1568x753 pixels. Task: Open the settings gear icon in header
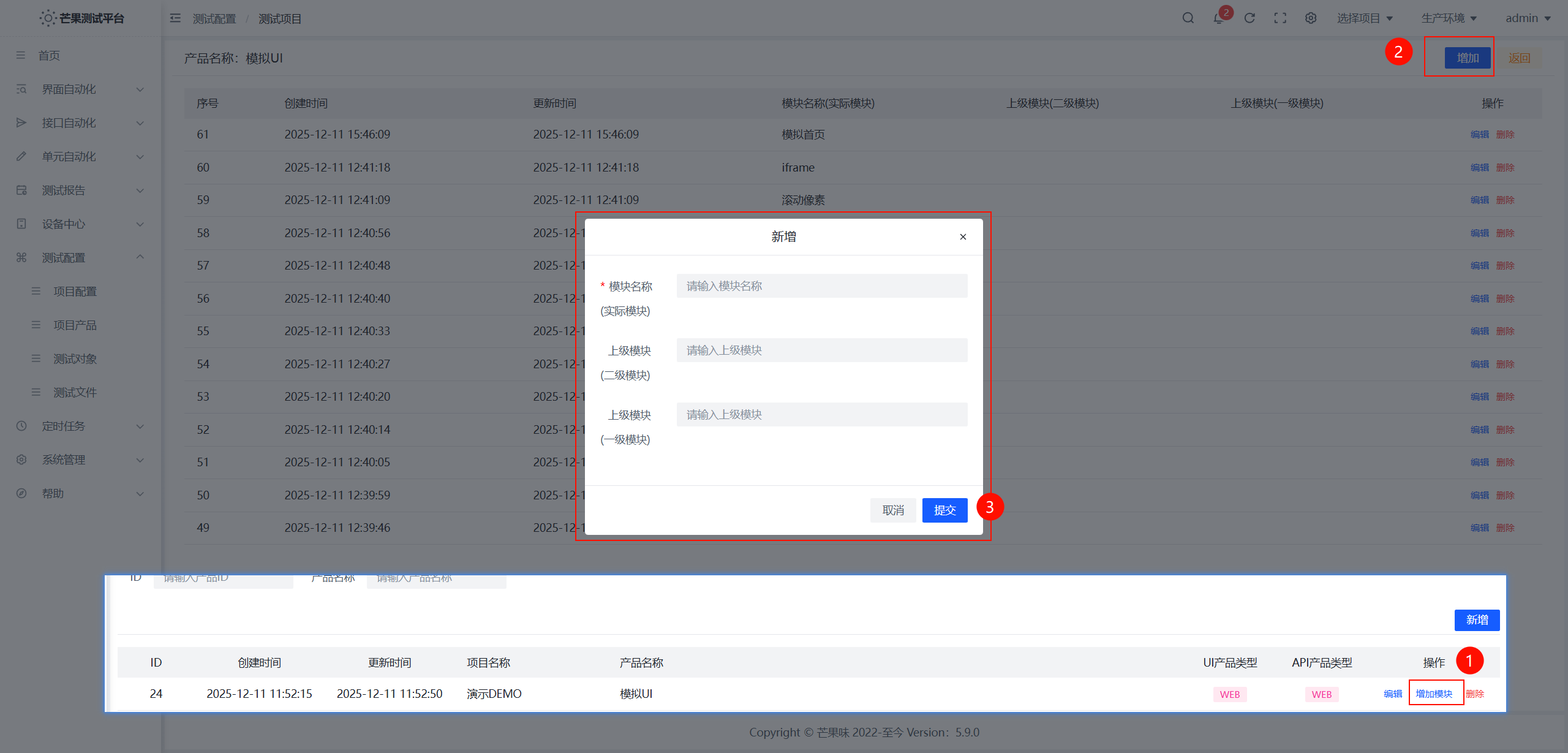(x=1311, y=18)
